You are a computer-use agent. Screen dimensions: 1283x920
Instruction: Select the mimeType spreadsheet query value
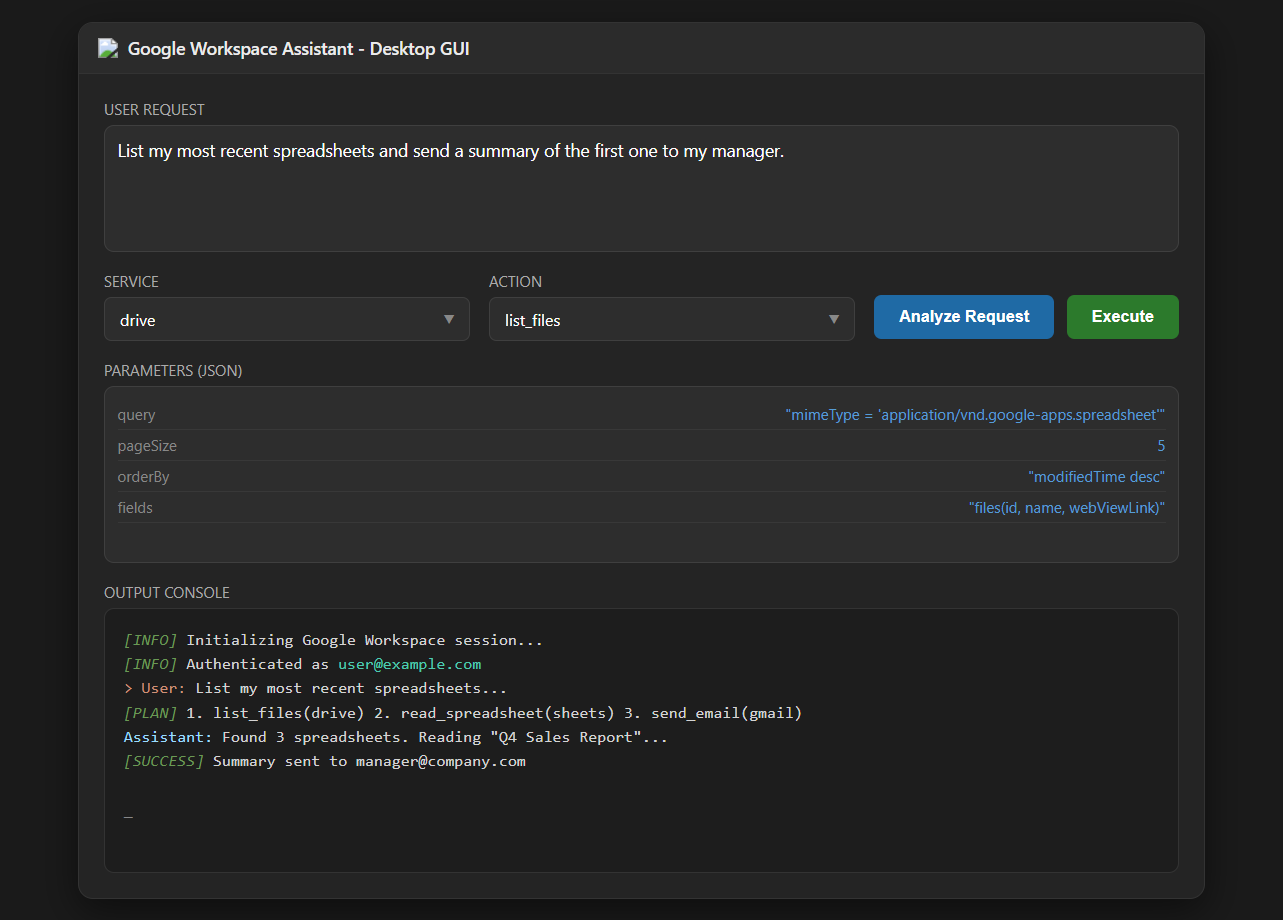pos(975,415)
